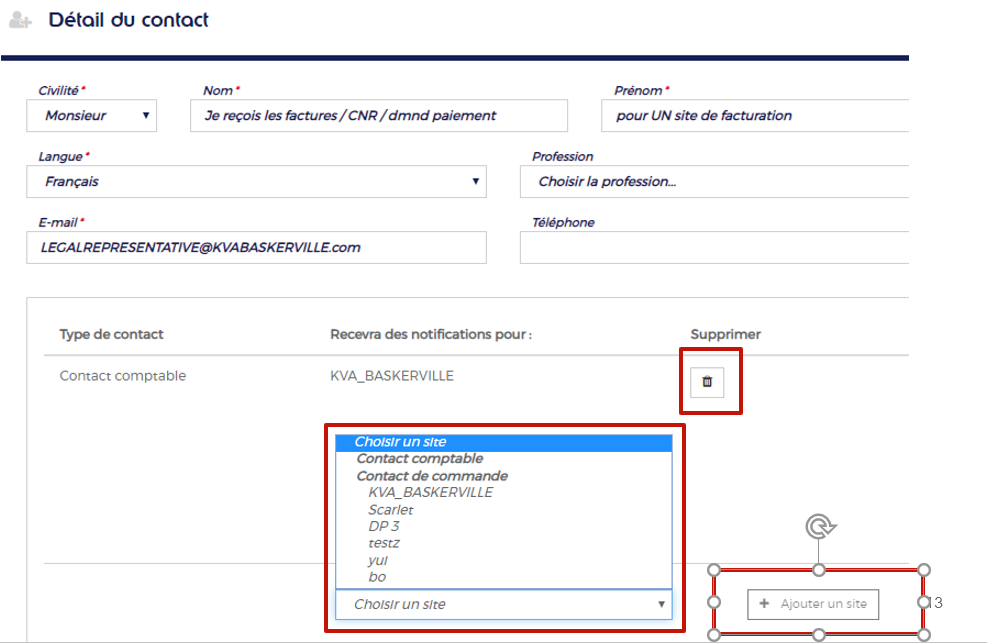Choose DP 3 from the site list
The image size is (987, 643).
[x=384, y=527]
